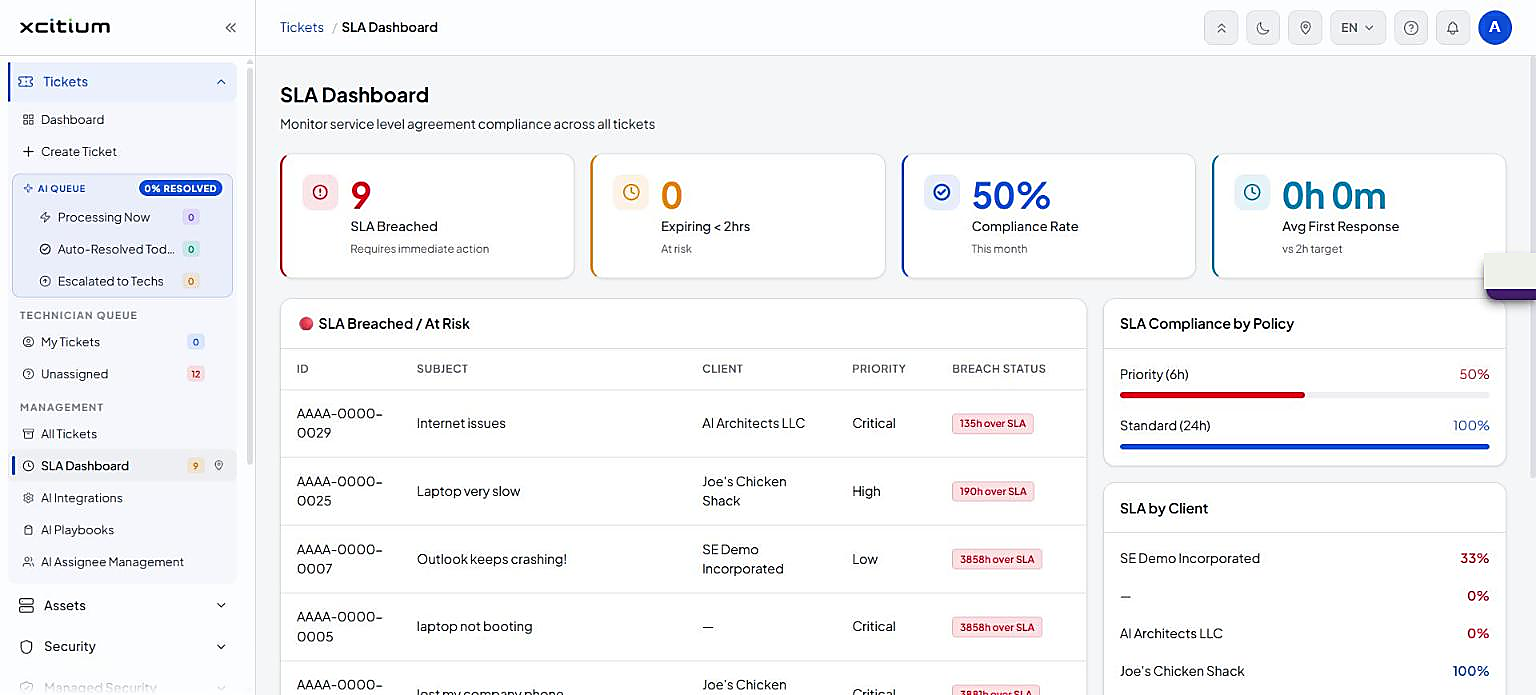This screenshot has width=1536, height=695.
Task: Open Unassigned tickets queue
Action: click(122, 374)
